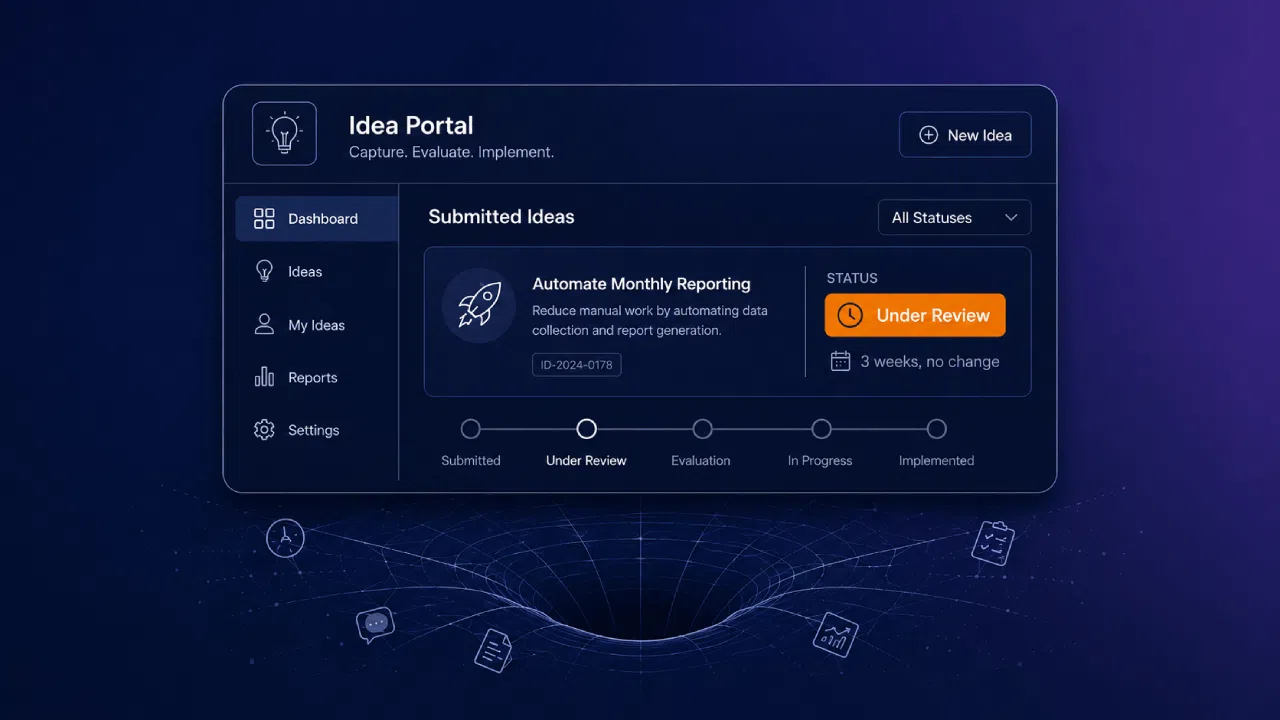Viewport: 1280px width, 720px height.
Task: Click the Reports bar chart icon
Action: tap(264, 377)
